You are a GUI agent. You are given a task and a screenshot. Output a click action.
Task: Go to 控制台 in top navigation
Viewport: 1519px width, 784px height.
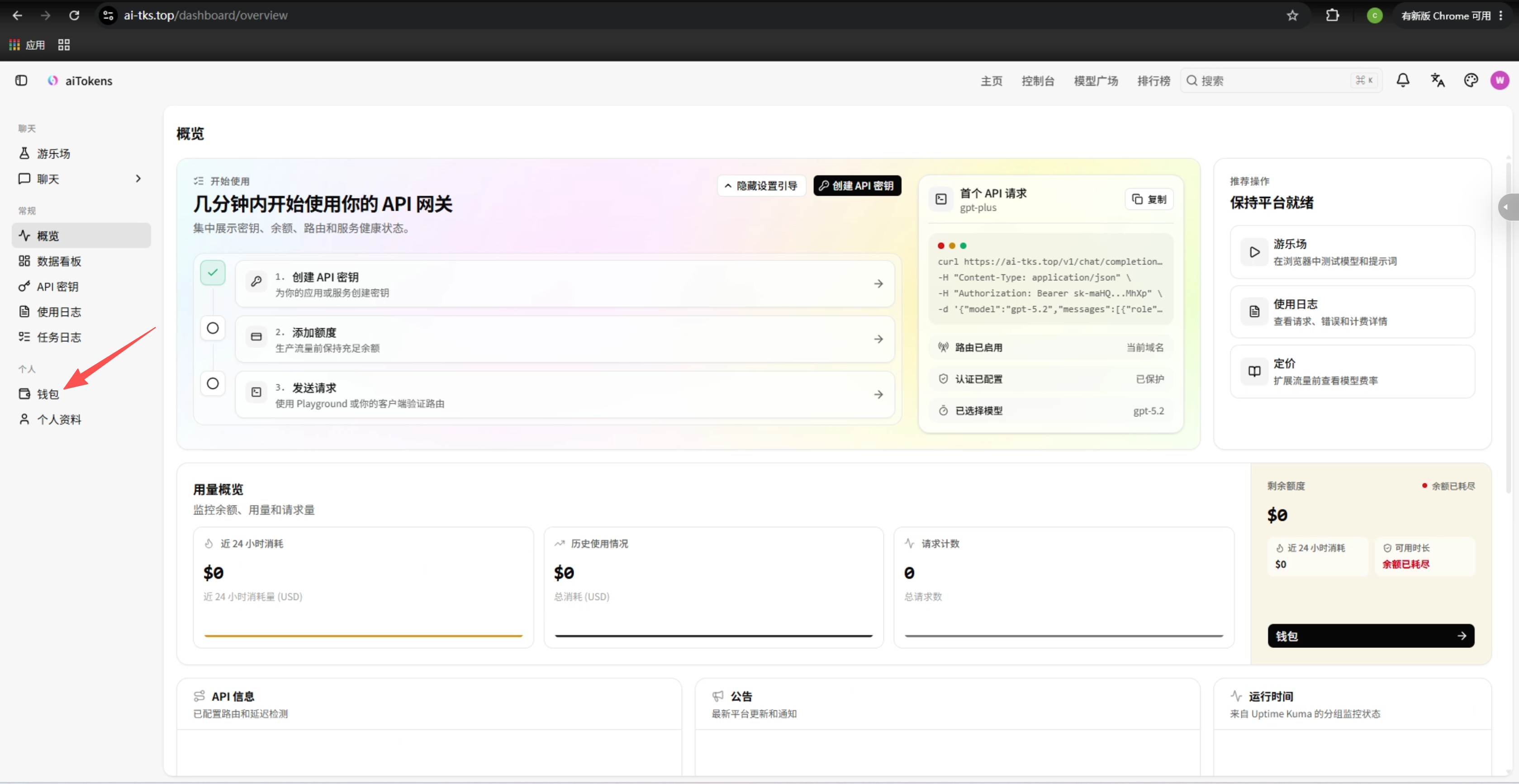tap(1038, 81)
